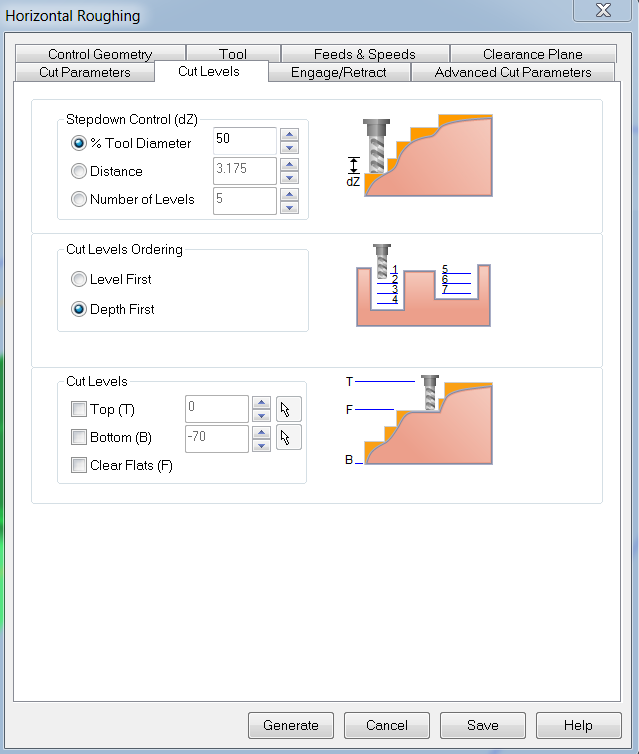Select the Distance radio button
Screen dimensions: 639x754
pyautogui.click(x=78, y=171)
